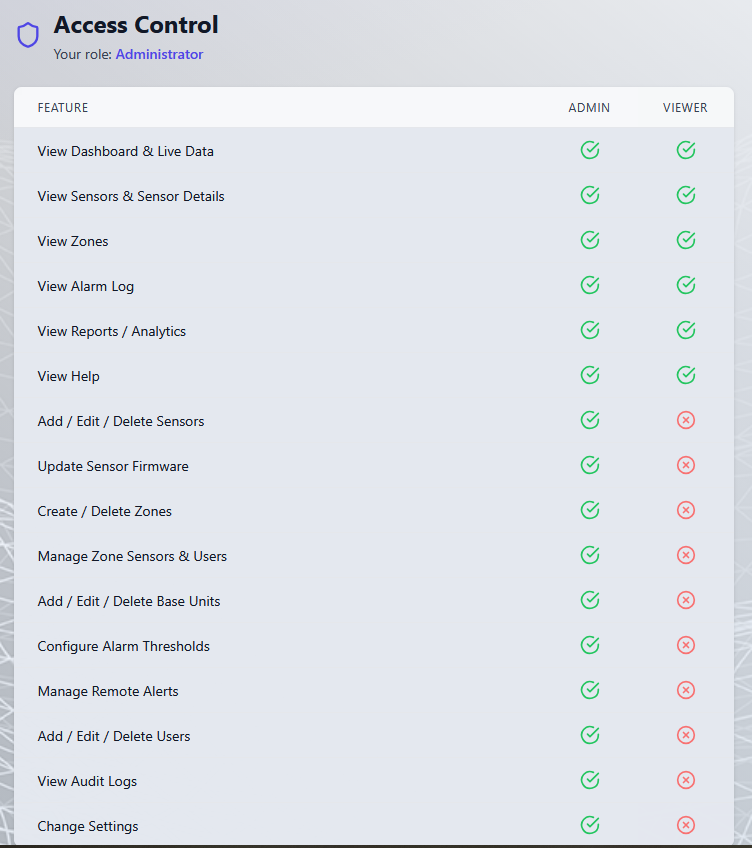Click Viewer denied icon for Configure Alarm Thresholds
The image size is (752, 848).
(685, 645)
